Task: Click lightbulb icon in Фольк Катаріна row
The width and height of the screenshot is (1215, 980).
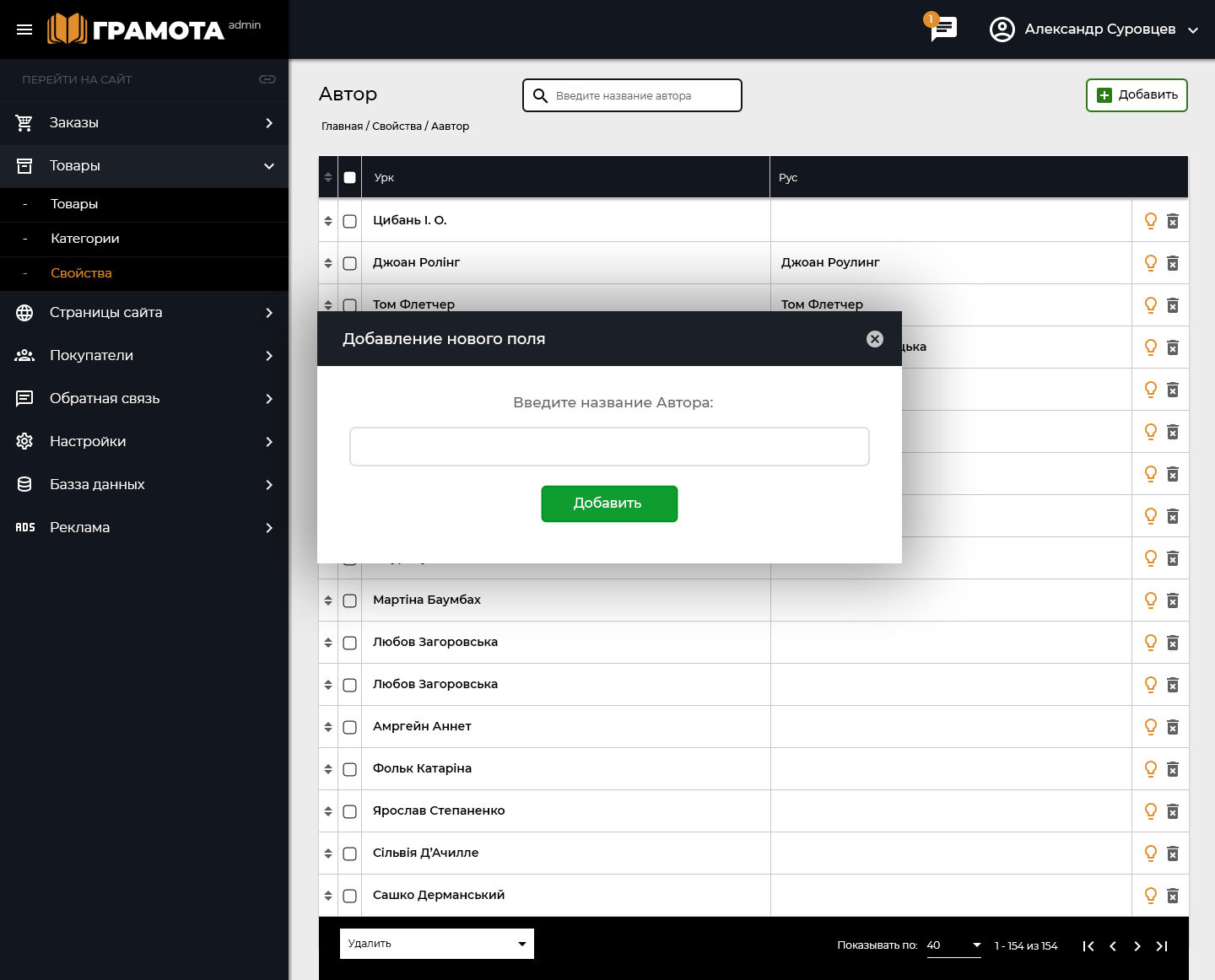Action: click(1150, 769)
